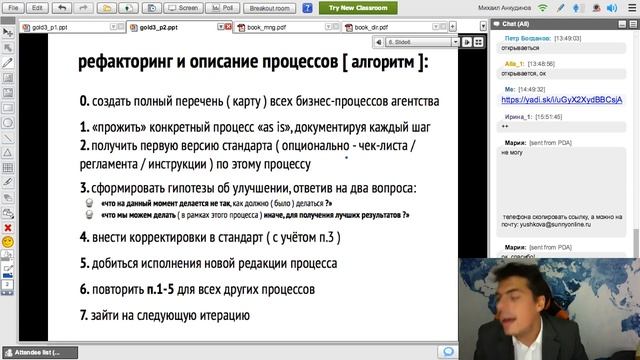Toggle the pen permission icon in header
Image resolution: width=640 pixels, height=360 pixels.
(560, 8)
